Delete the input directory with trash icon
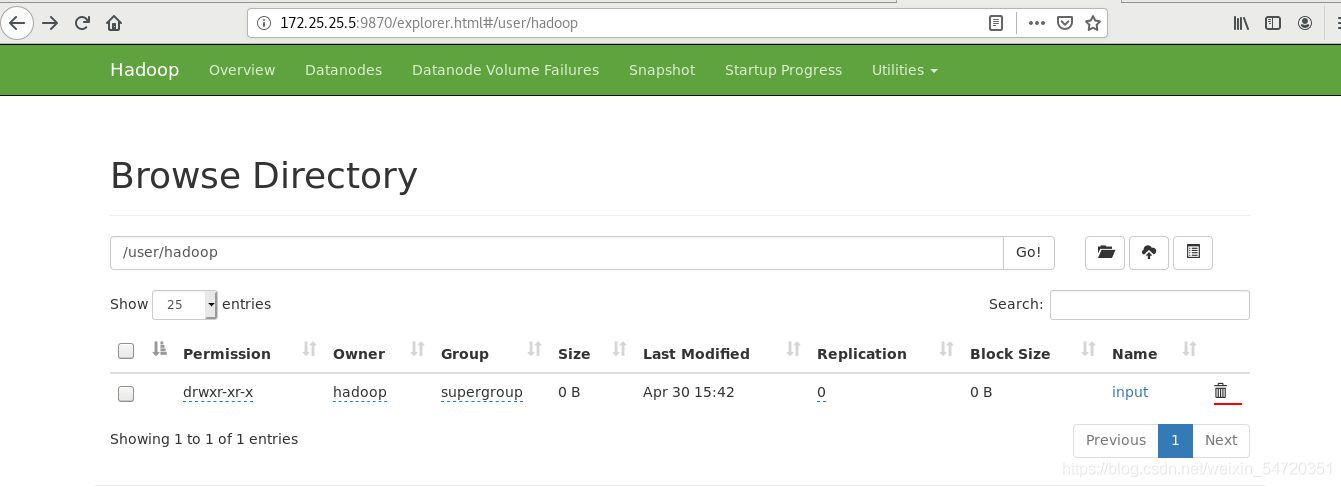Viewport: 1341px width, 487px height. [x=1221, y=391]
